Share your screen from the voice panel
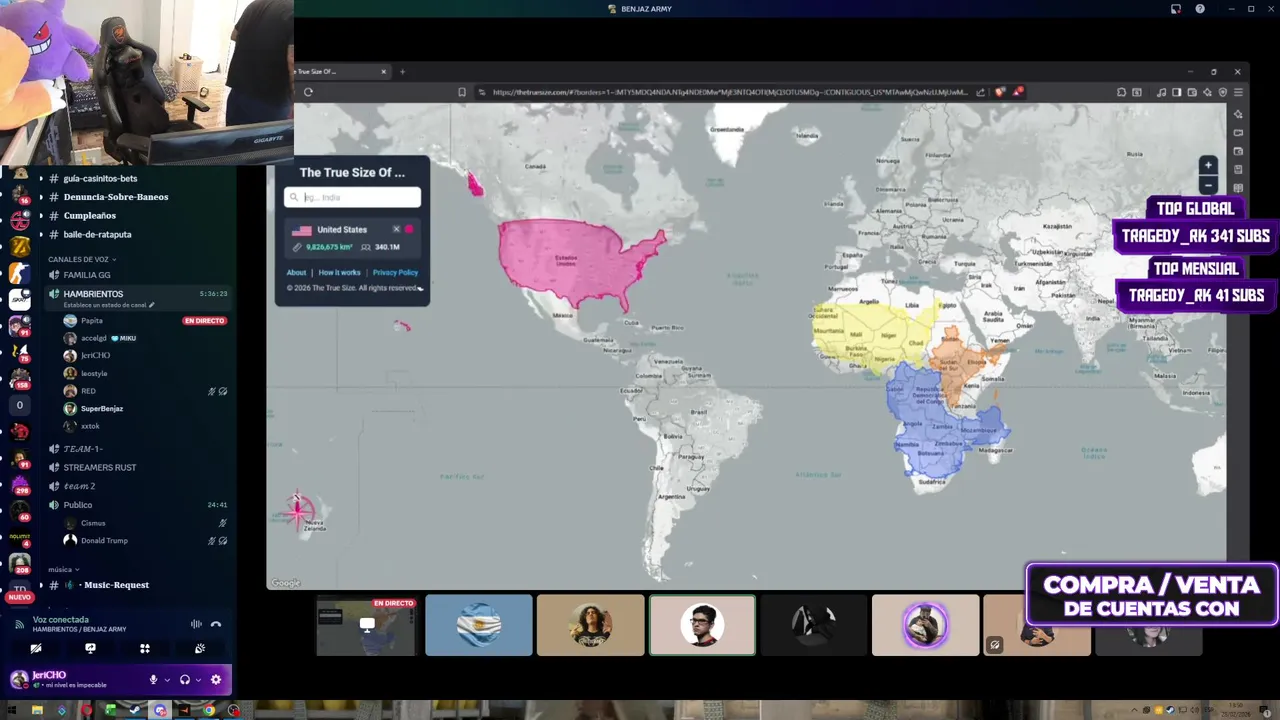The height and width of the screenshot is (720, 1280). pos(90,648)
